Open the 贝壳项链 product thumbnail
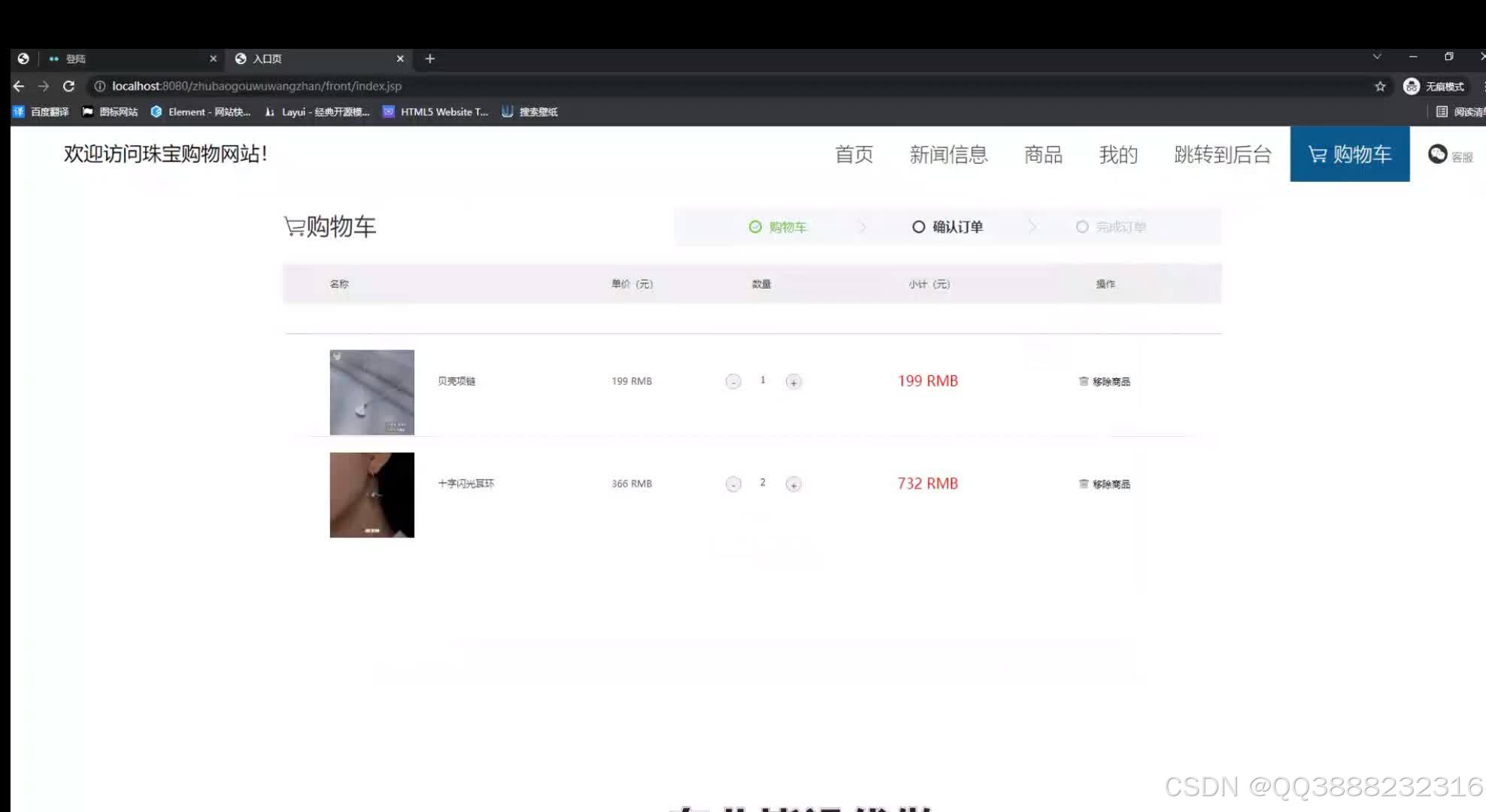The height and width of the screenshot is (812, 1486). (x=371, y=392)
